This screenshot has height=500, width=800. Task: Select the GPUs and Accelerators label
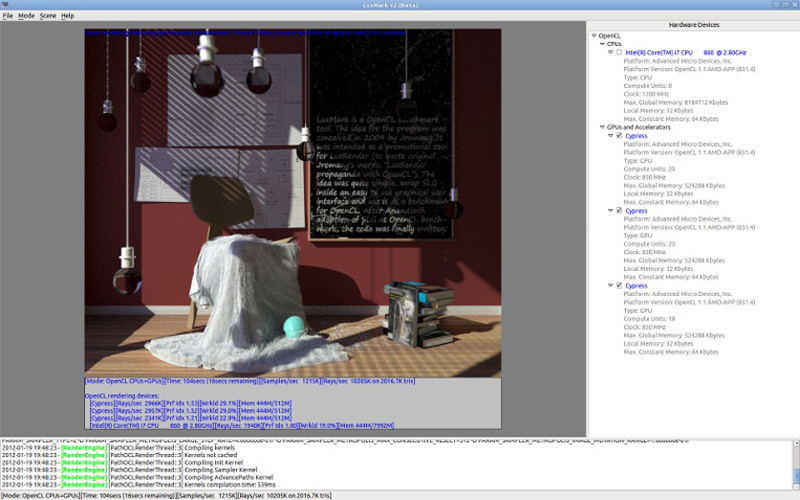639,127
